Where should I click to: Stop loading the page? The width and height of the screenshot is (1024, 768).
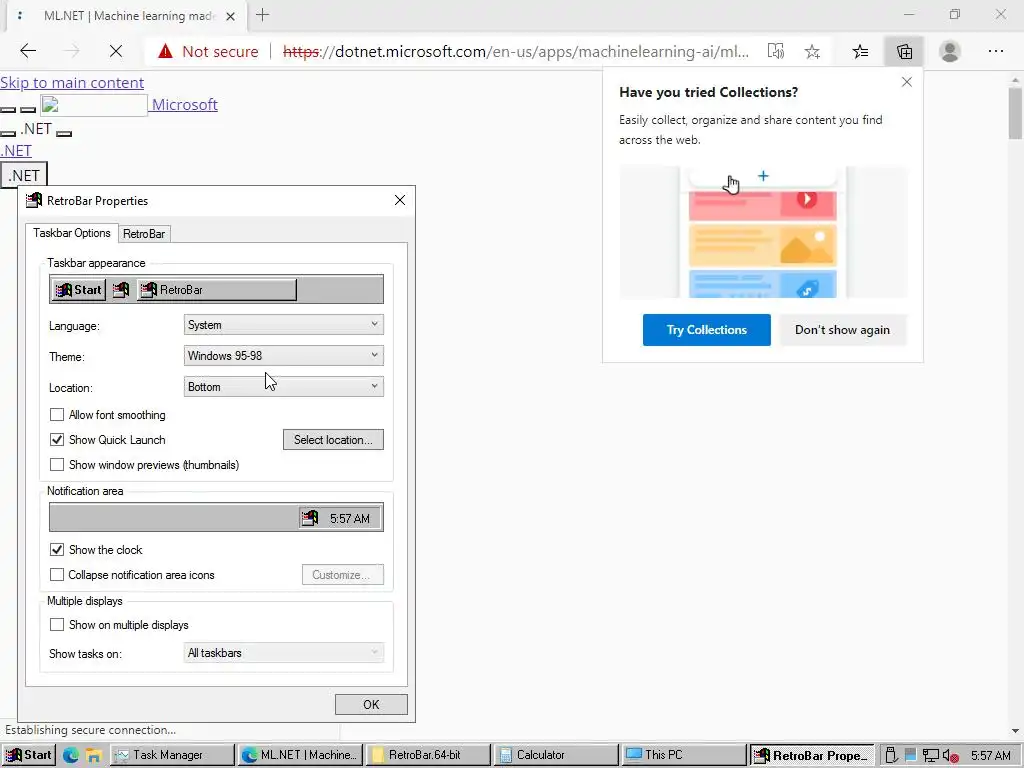(x=116, y=51)
